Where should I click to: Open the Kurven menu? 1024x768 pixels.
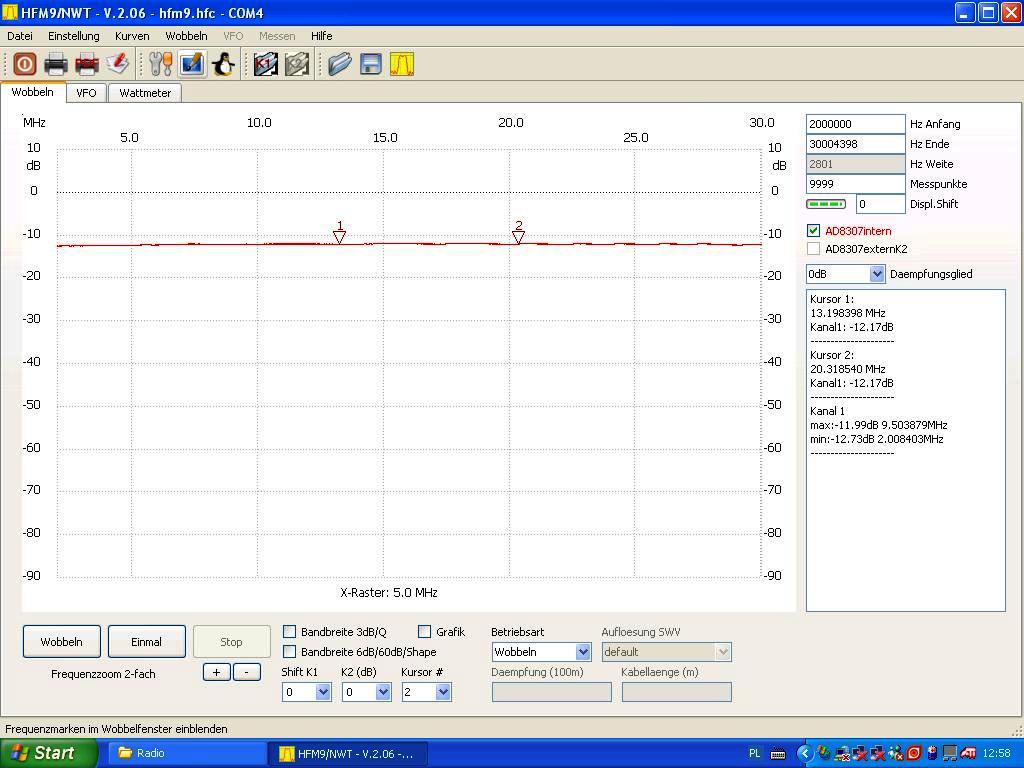tap(132, 36)
